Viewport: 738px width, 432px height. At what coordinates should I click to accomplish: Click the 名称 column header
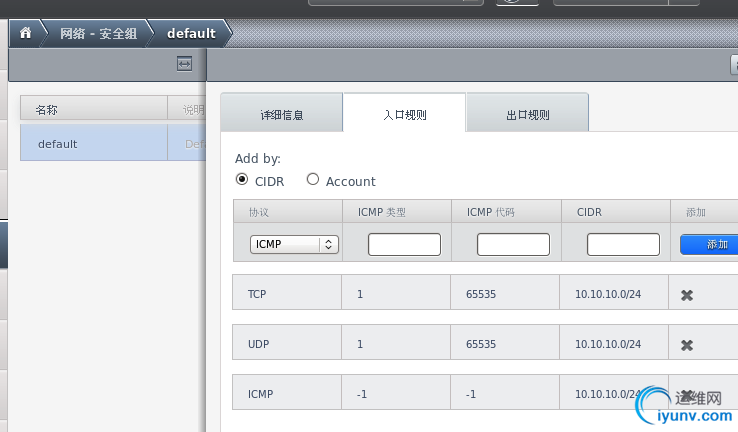pyautogui.click(x=95, y=109)
